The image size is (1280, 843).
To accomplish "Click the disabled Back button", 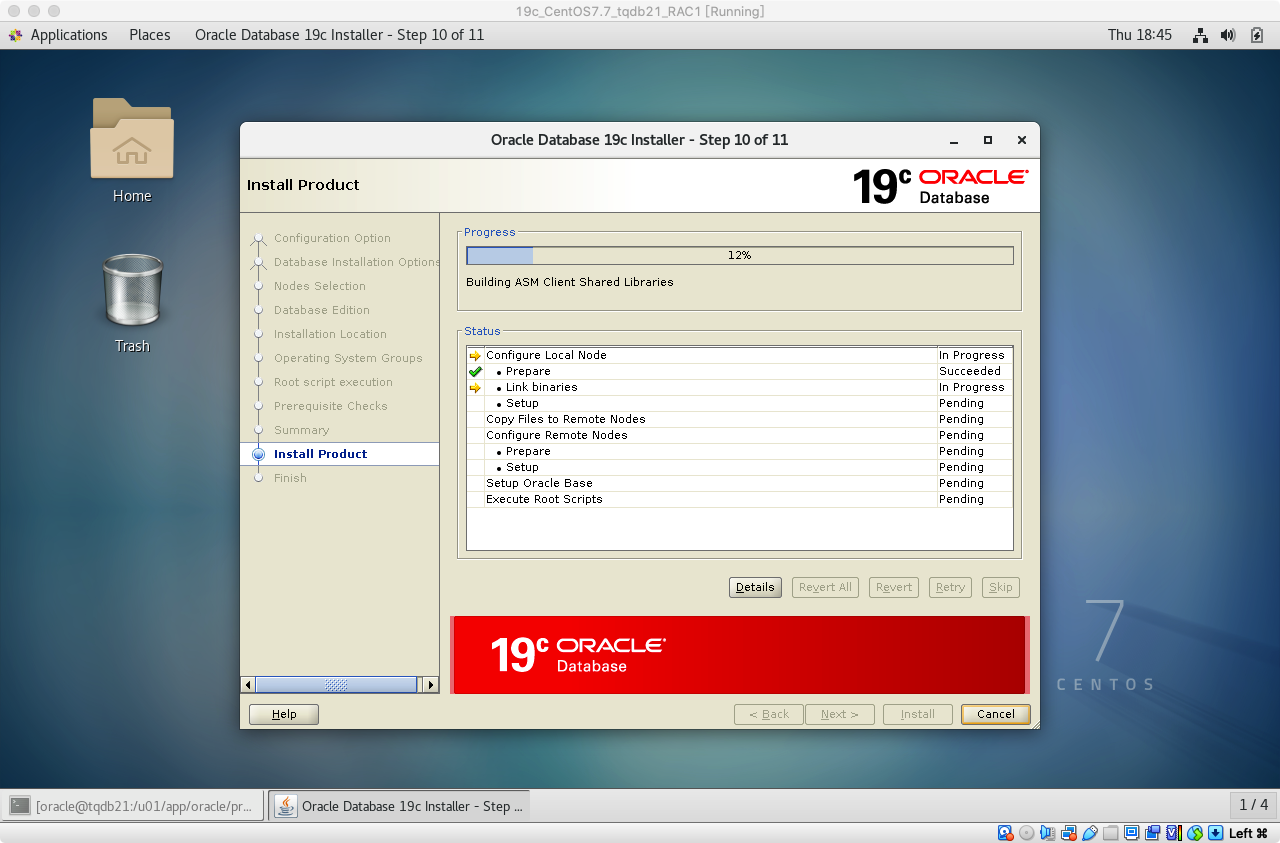I will pyautogui.click(x=768, y=714).
